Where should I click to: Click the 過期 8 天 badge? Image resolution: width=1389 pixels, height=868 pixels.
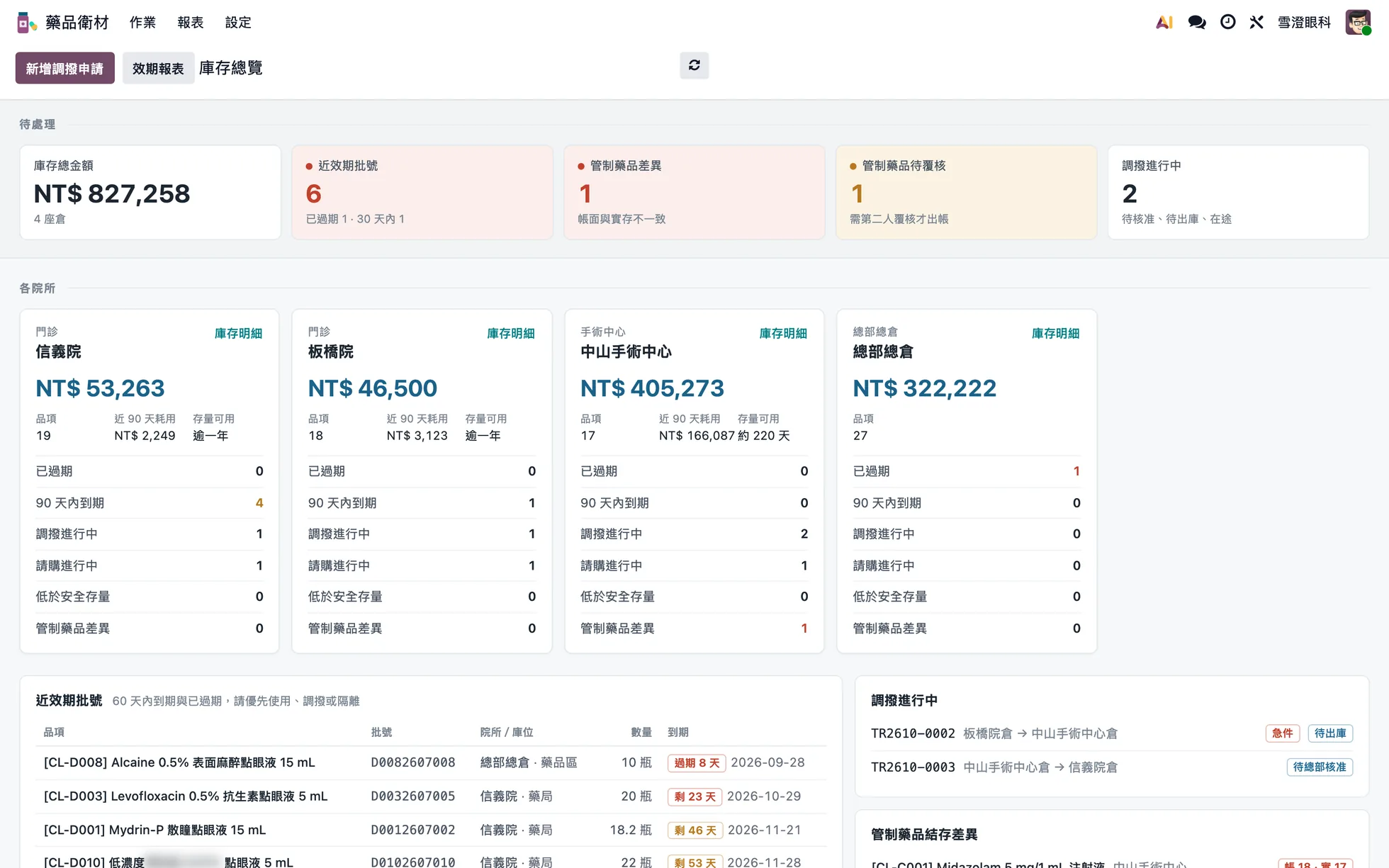(x=697, y=763)
